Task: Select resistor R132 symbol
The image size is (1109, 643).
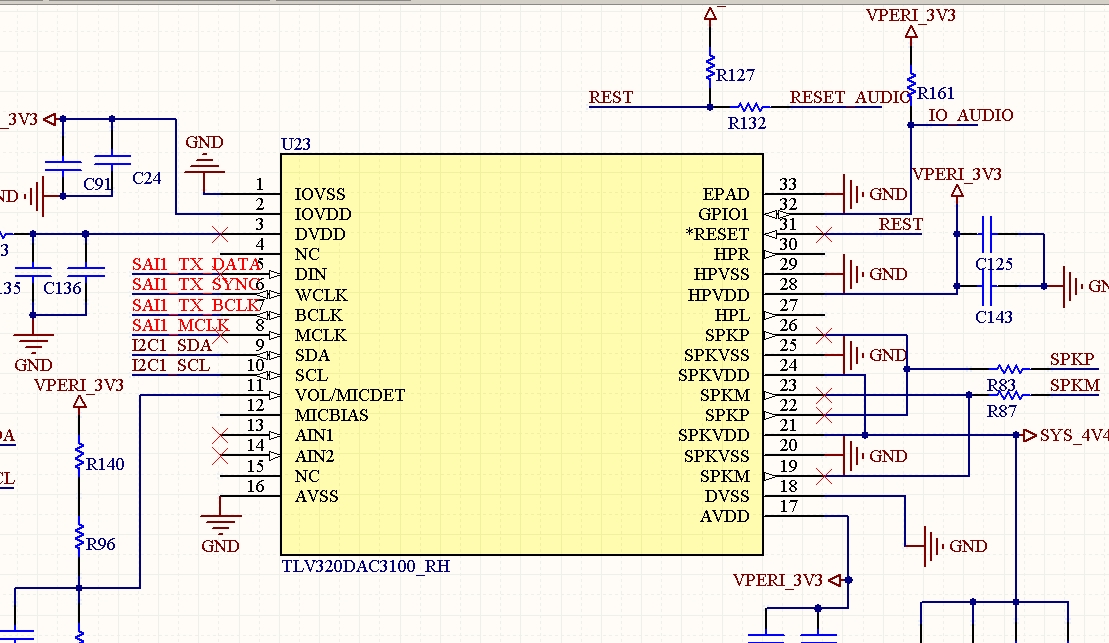Action: point(750,107)
